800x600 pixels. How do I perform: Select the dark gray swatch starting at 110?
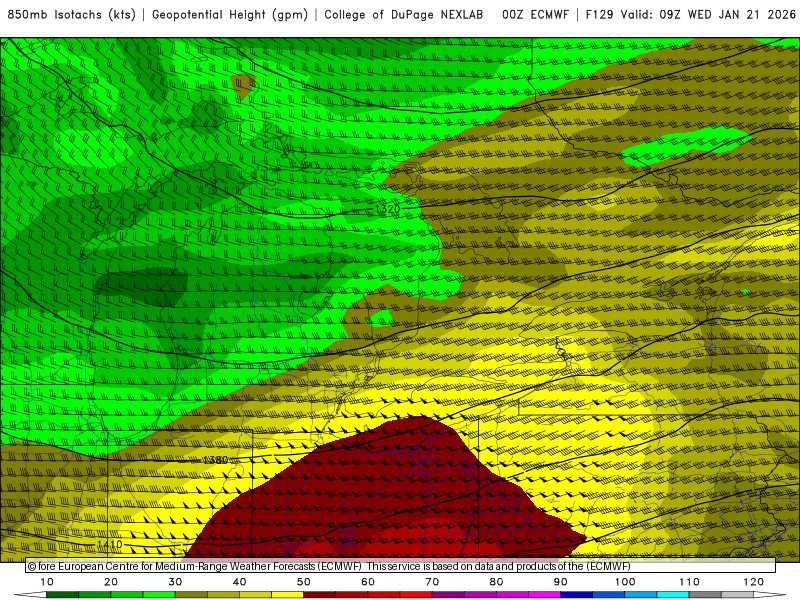click(x=705, y=595)
